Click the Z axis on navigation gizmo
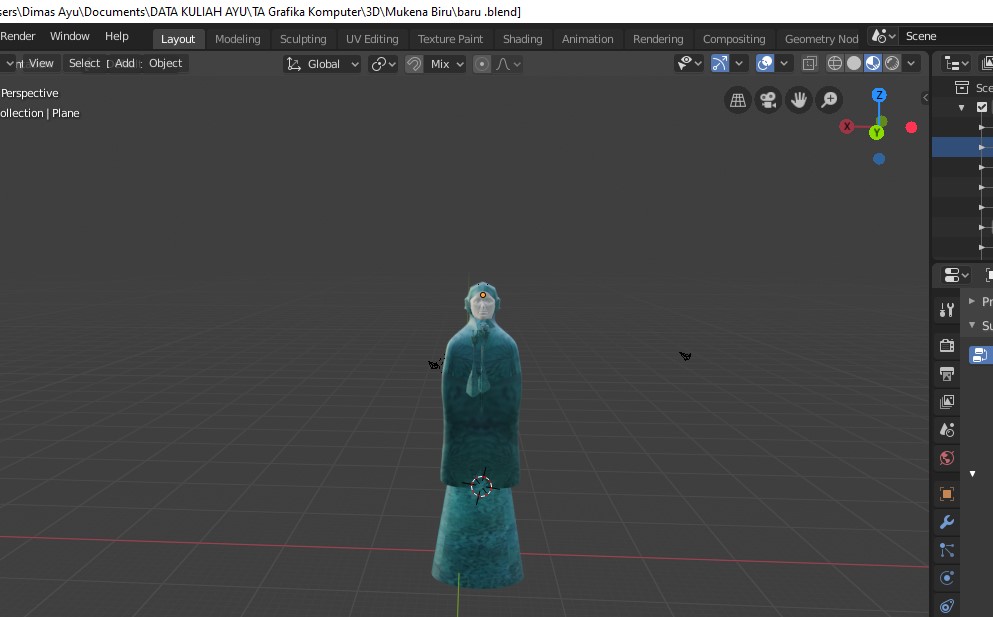 pyautogui.click(x=879, y=95)
